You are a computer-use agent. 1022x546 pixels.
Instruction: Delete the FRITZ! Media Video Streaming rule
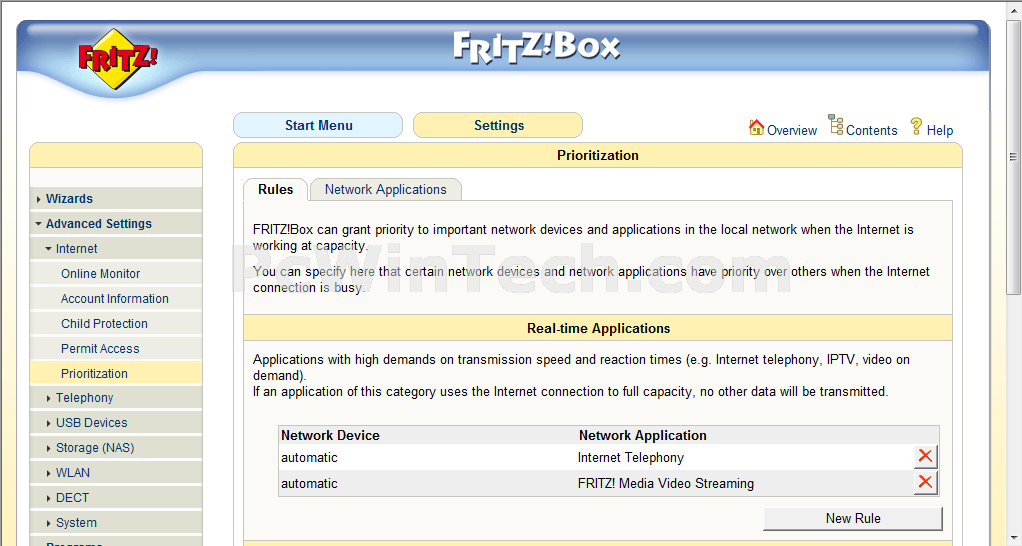[925, 482]
